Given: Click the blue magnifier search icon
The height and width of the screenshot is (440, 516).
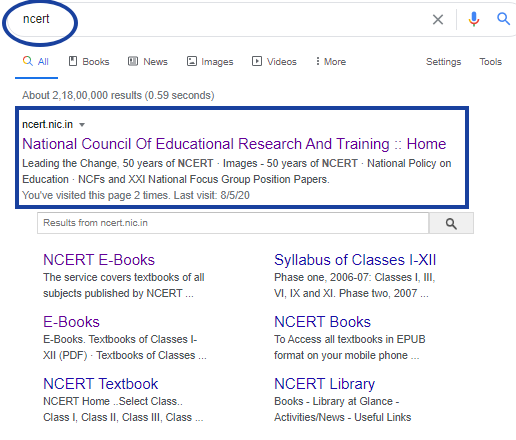Looking at the screenshot, I should click(x=503, y=19).
